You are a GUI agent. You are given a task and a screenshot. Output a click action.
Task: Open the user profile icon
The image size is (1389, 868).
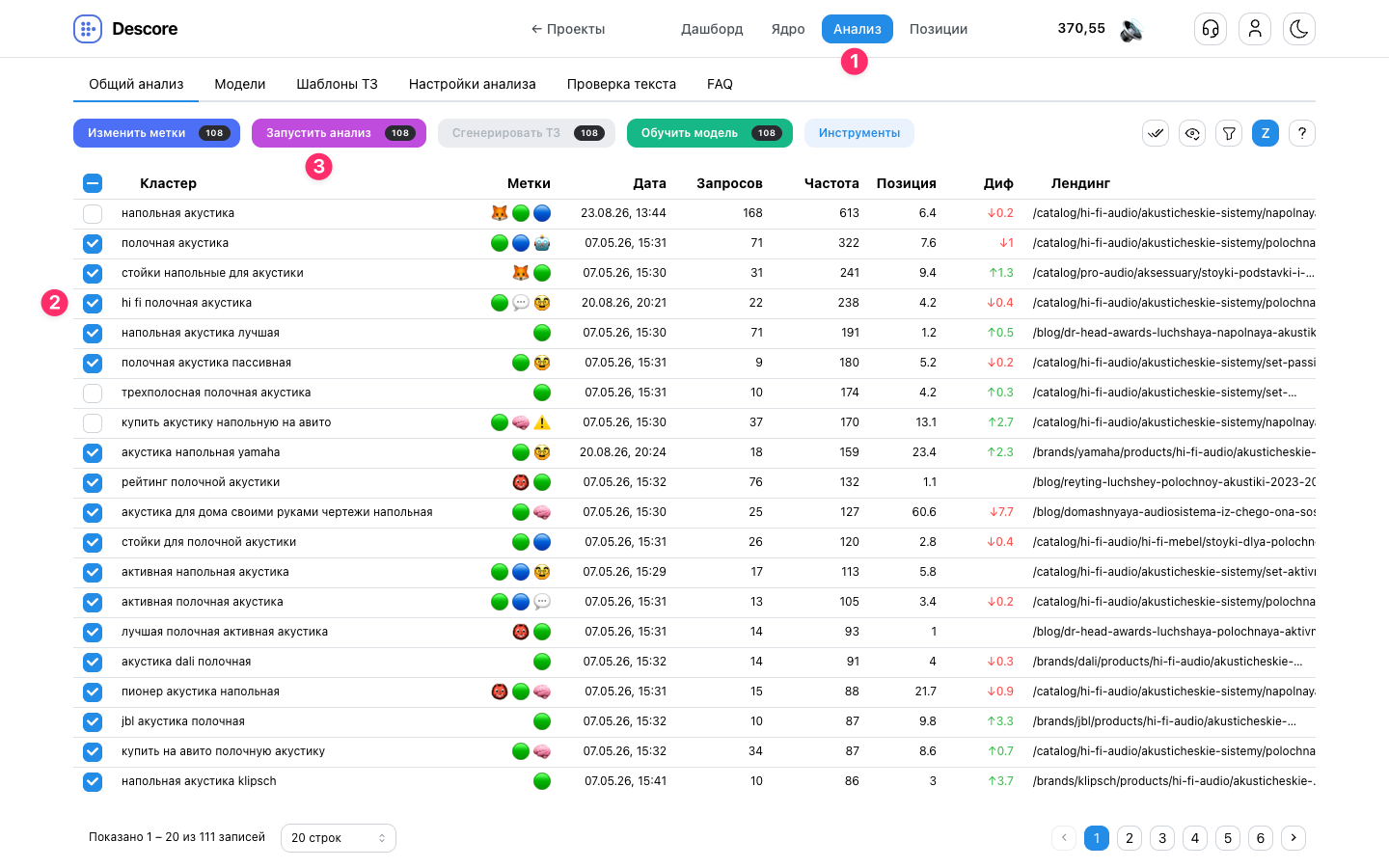coord(1255,29)
